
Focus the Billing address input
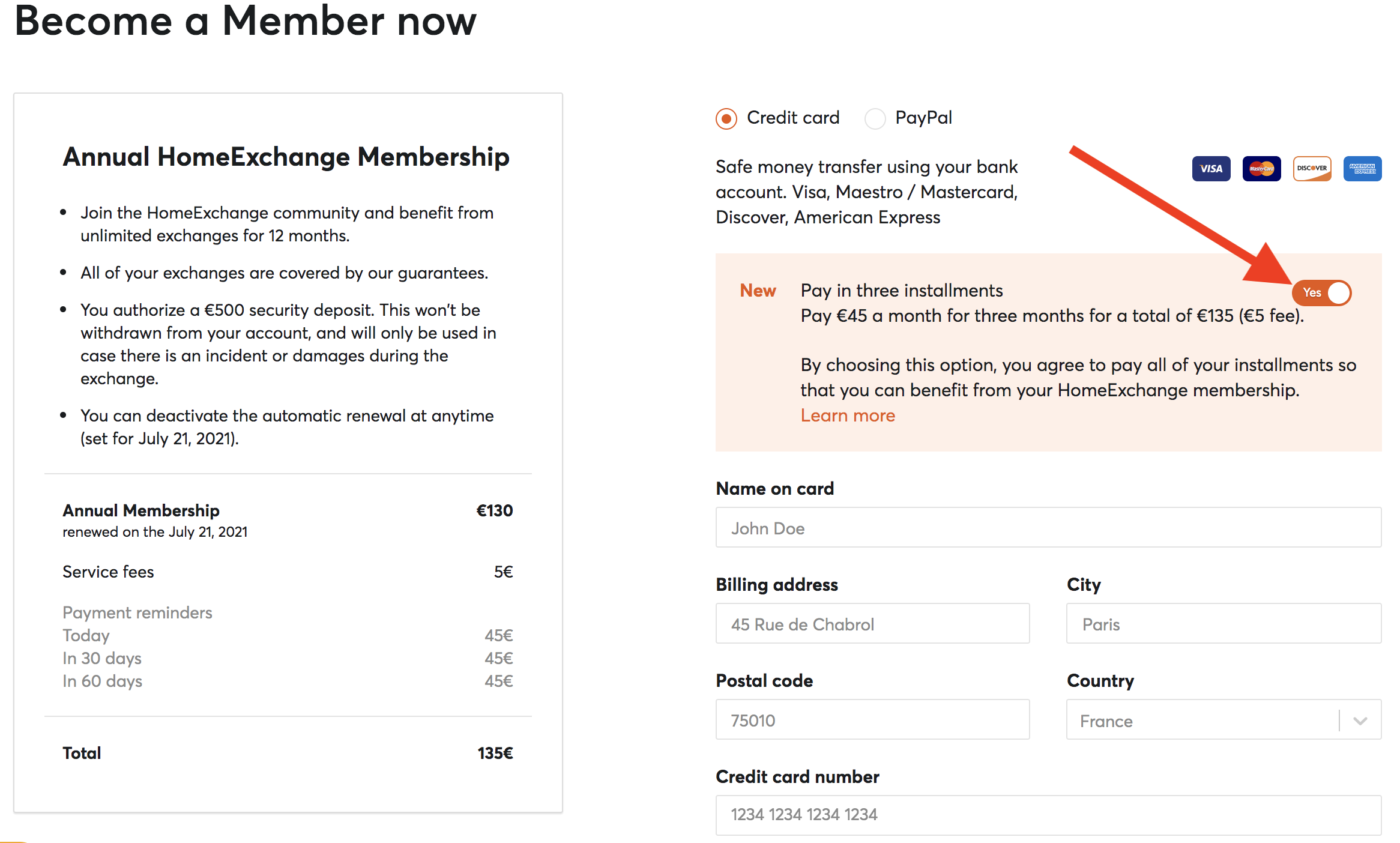click(x=873, y=623)
